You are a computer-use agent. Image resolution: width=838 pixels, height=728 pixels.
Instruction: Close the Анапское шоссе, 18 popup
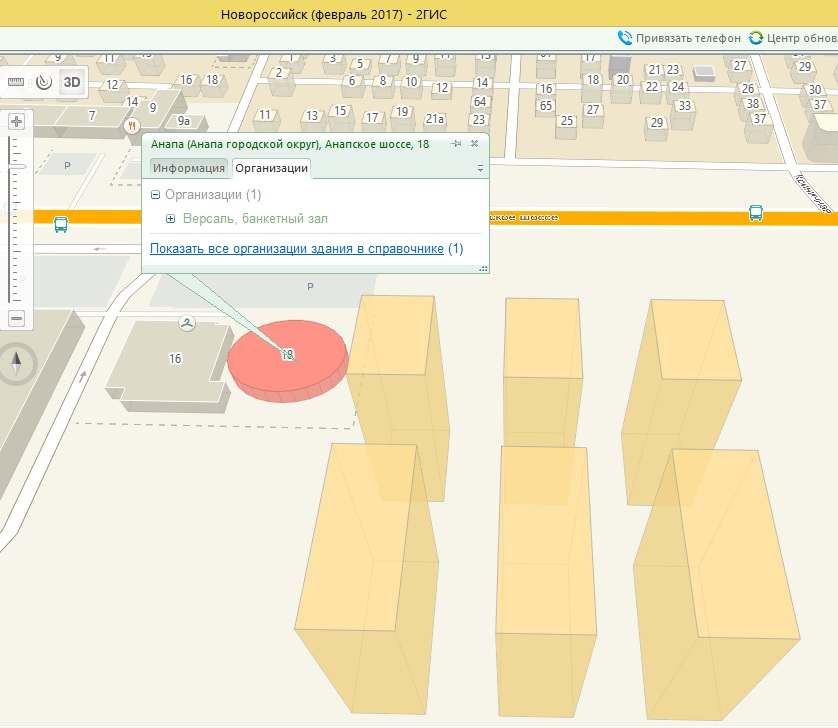(474, 144)
